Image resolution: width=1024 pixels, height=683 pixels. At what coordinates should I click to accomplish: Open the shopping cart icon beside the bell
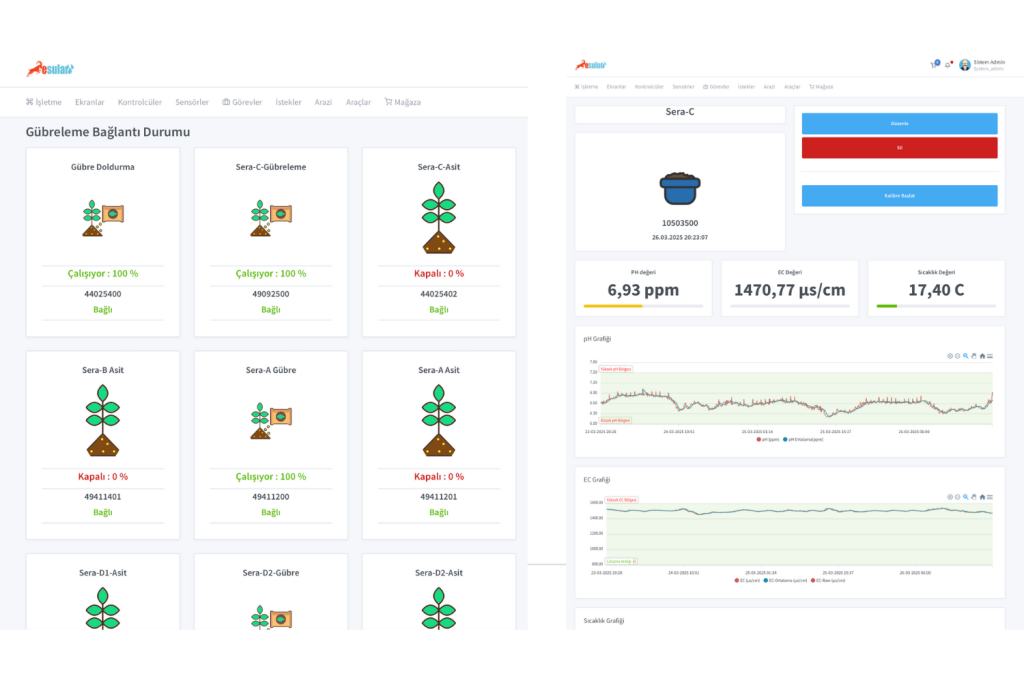[934, 65]
